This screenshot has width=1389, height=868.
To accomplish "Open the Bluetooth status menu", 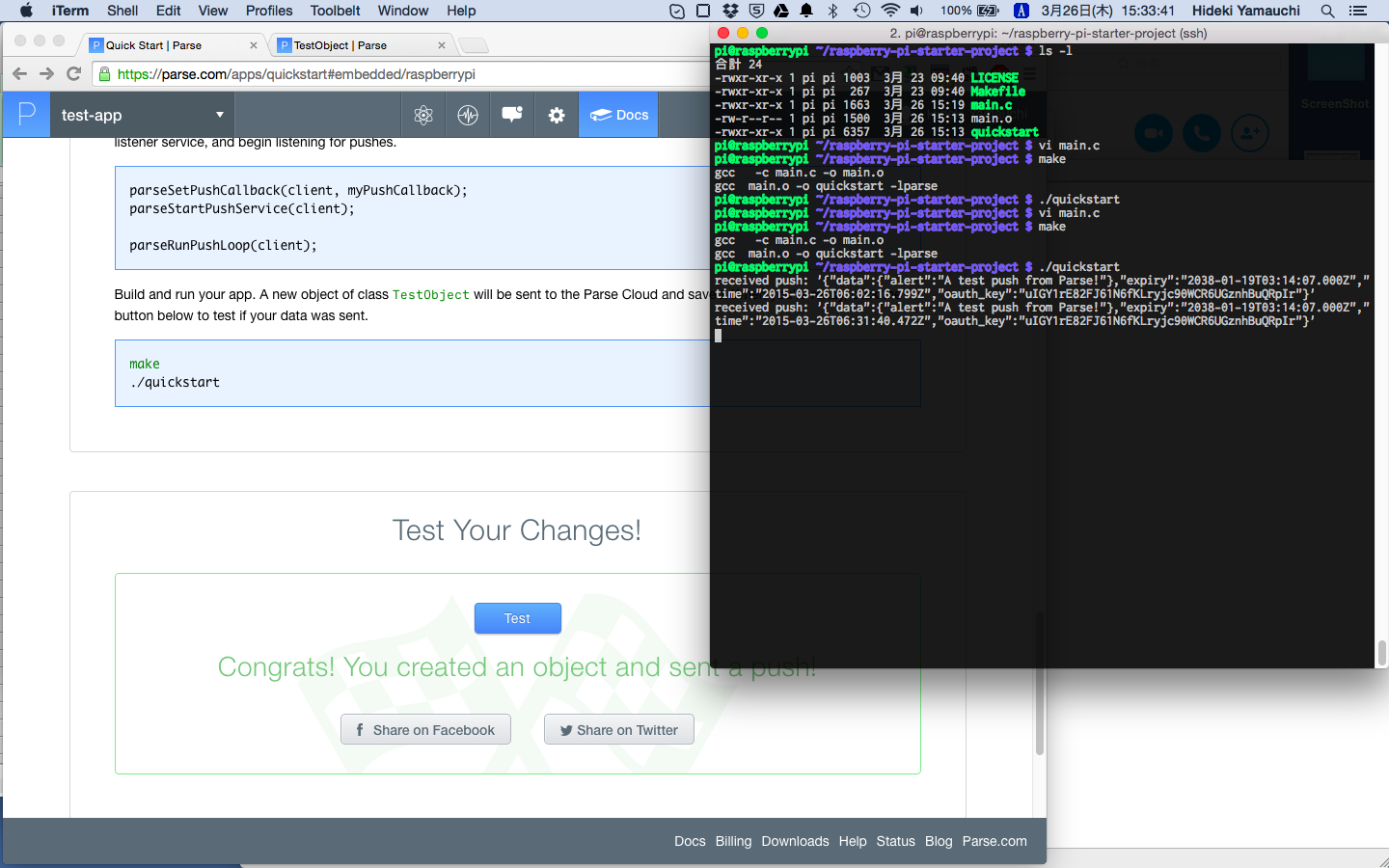I will click(x=832, y=11).
